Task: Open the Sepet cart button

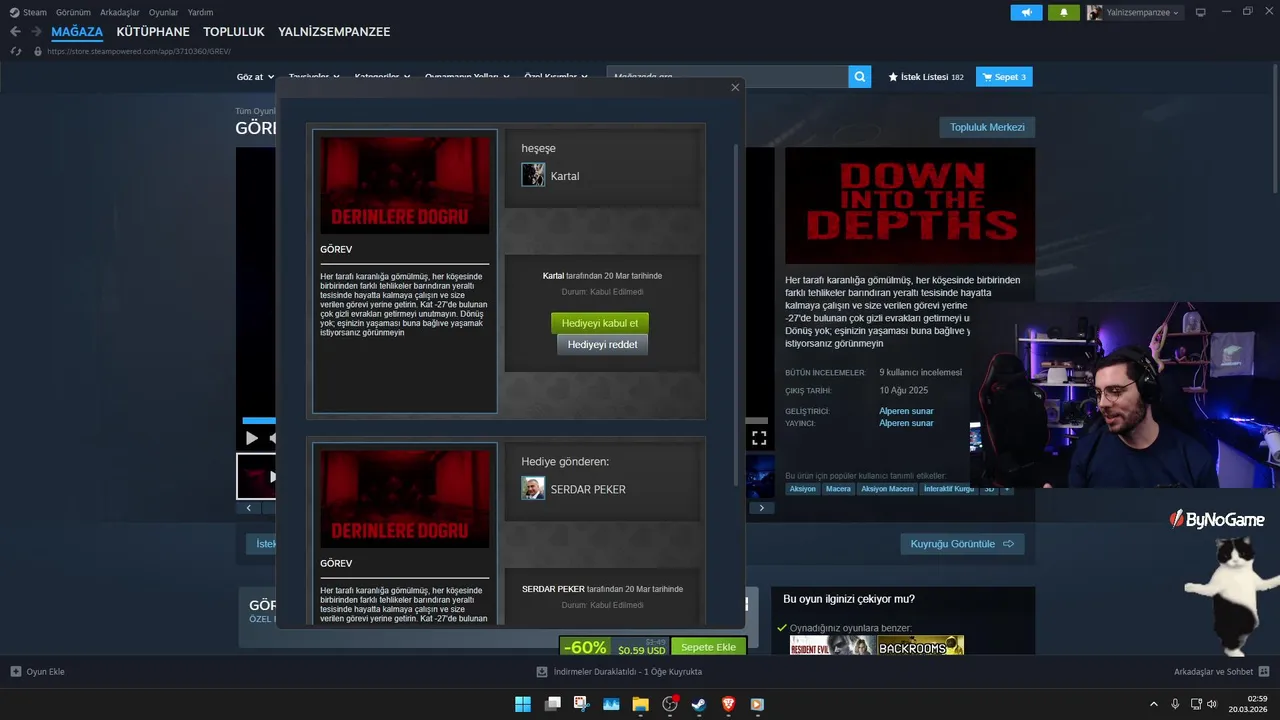Action: 1004,77
